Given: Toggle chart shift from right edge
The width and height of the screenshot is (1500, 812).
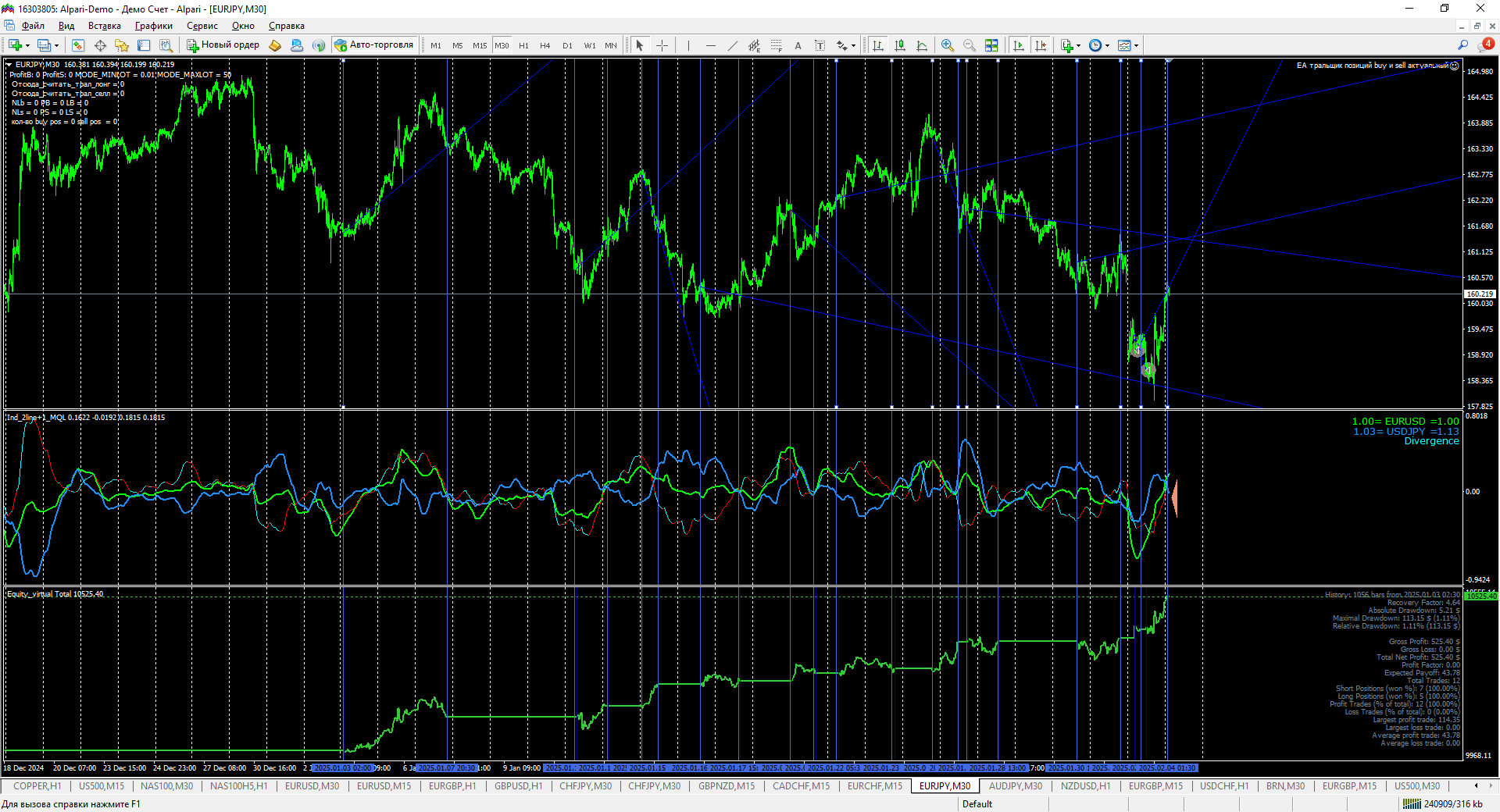Looking at the screenshot, I should click(1041, 45).
